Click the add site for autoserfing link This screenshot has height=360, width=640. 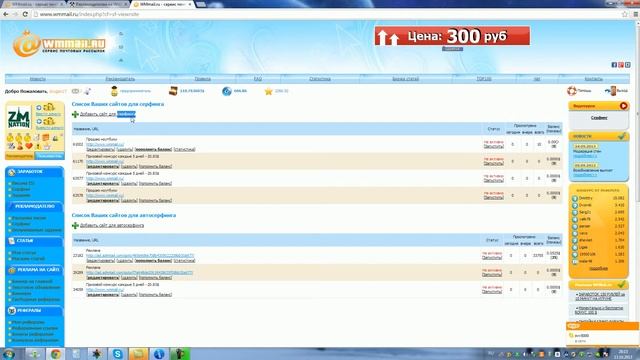[x=112, y=225]
